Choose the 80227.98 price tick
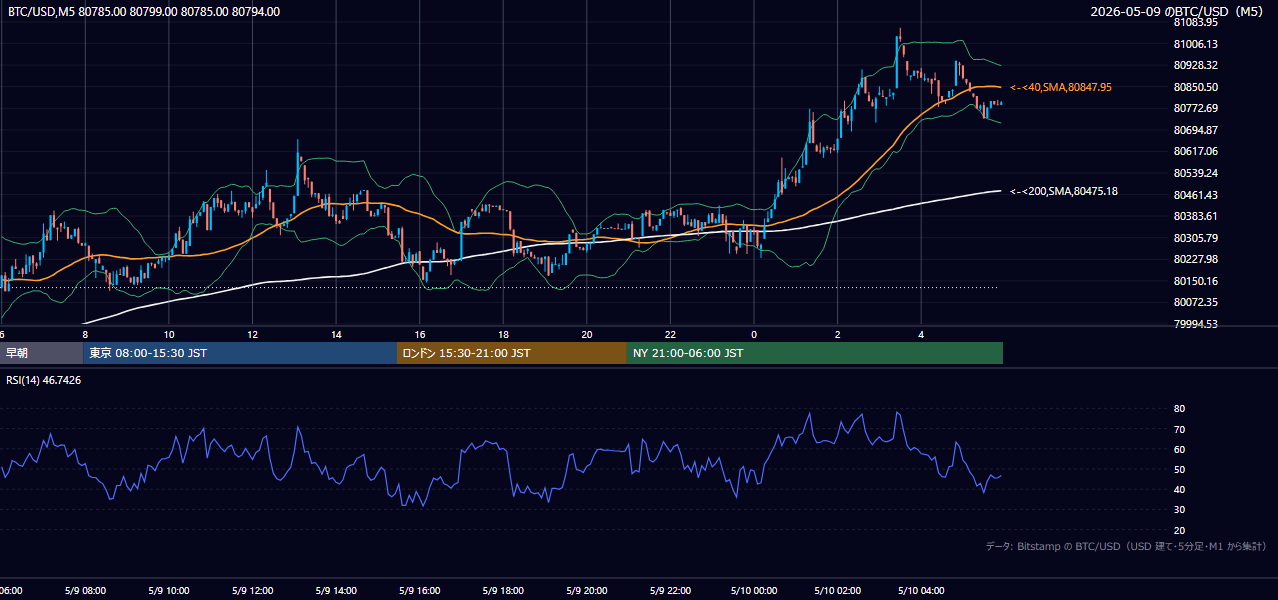 click(x=1195, y=259)
